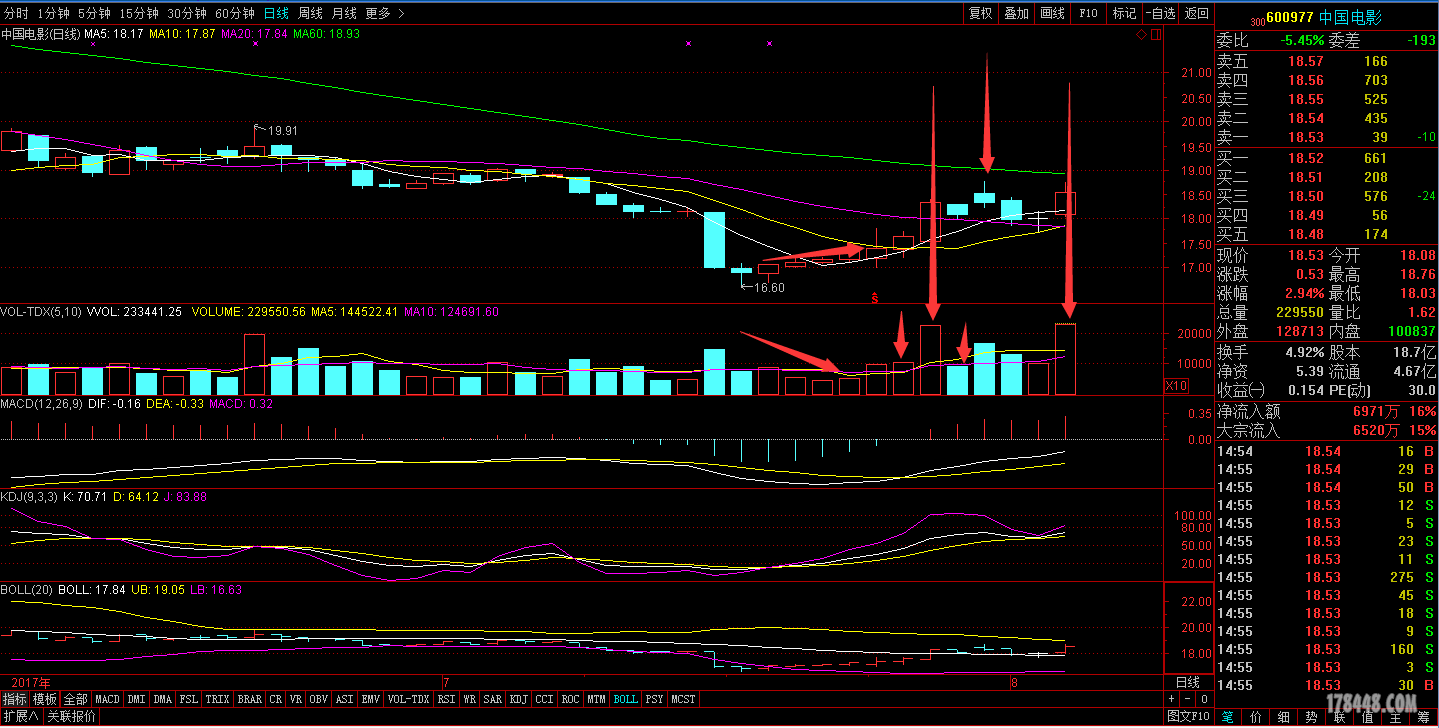Select RSI indicator tab

(446, 699)
